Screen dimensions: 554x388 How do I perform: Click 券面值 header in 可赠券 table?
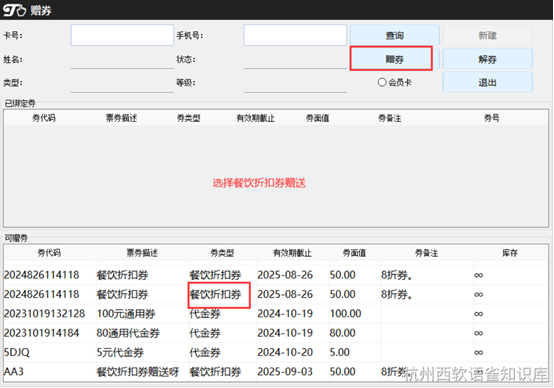[354, 253]
